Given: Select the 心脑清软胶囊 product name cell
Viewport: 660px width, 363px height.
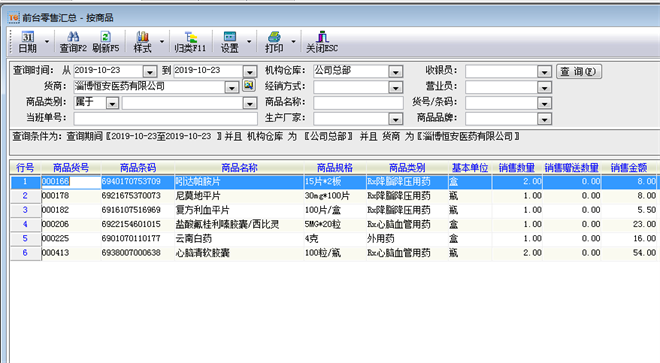Looking at the screenshot, I should tap(239, 253).
